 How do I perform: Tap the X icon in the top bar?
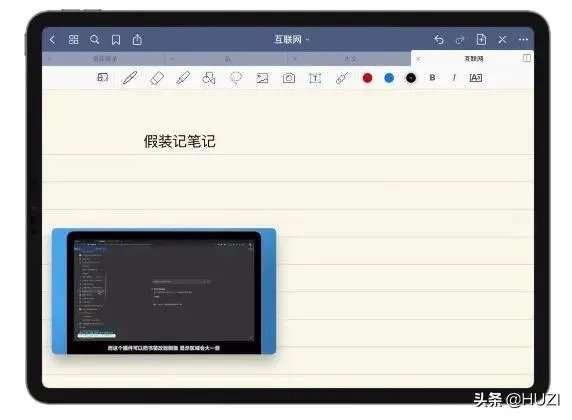point(502,39)
